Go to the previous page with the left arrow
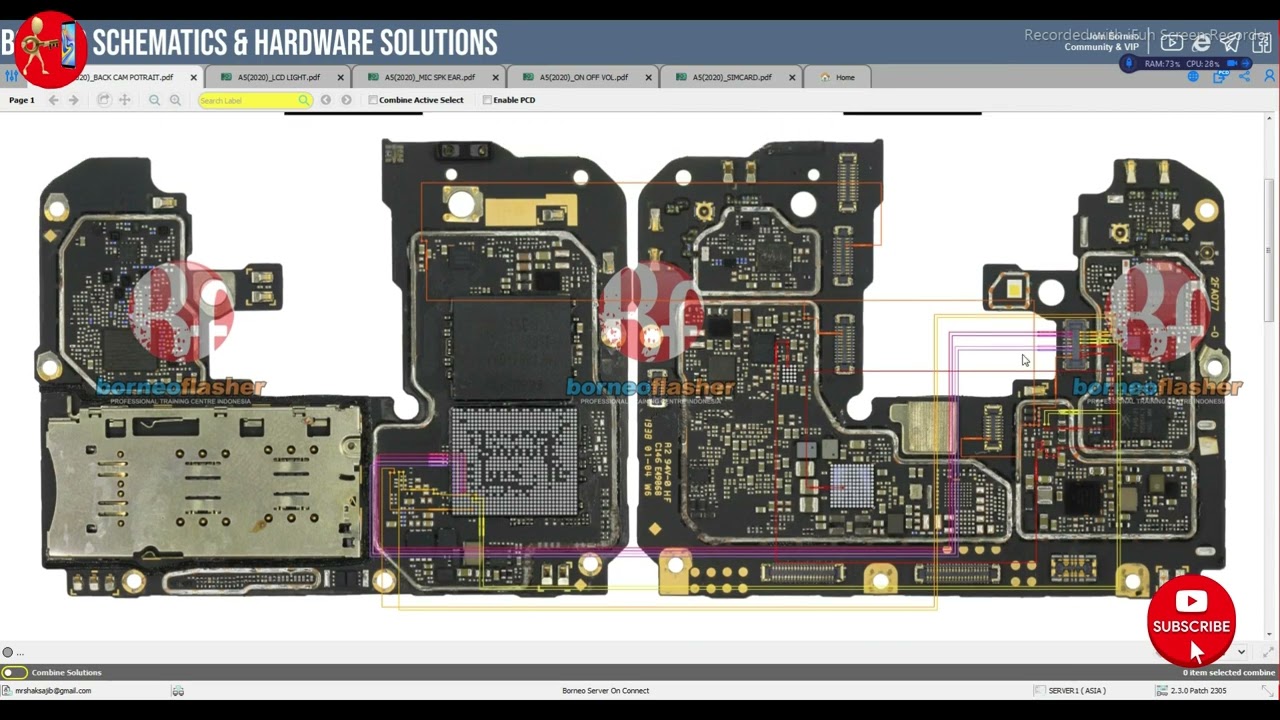The width and height of the screenshot is (1280, 720). [x=53, y=100]
